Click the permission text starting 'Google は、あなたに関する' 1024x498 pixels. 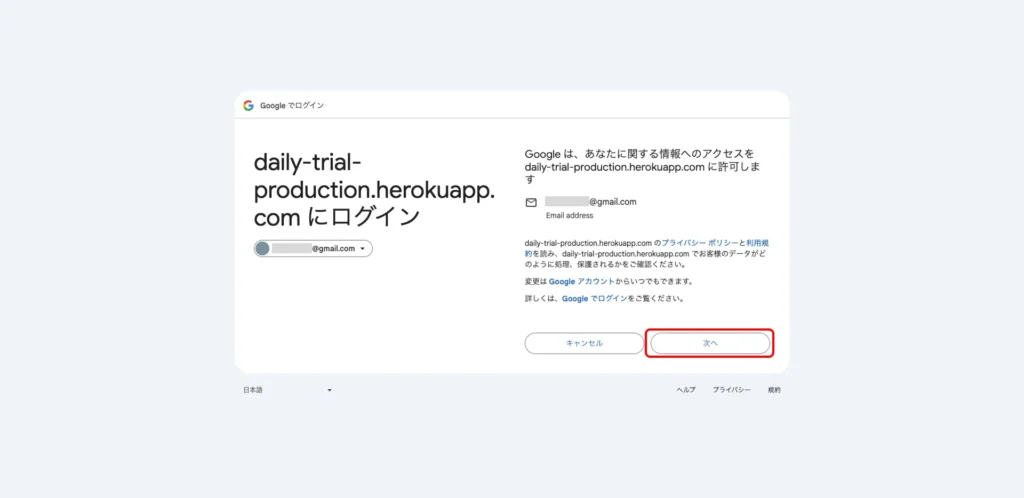(x=642, y=166)
